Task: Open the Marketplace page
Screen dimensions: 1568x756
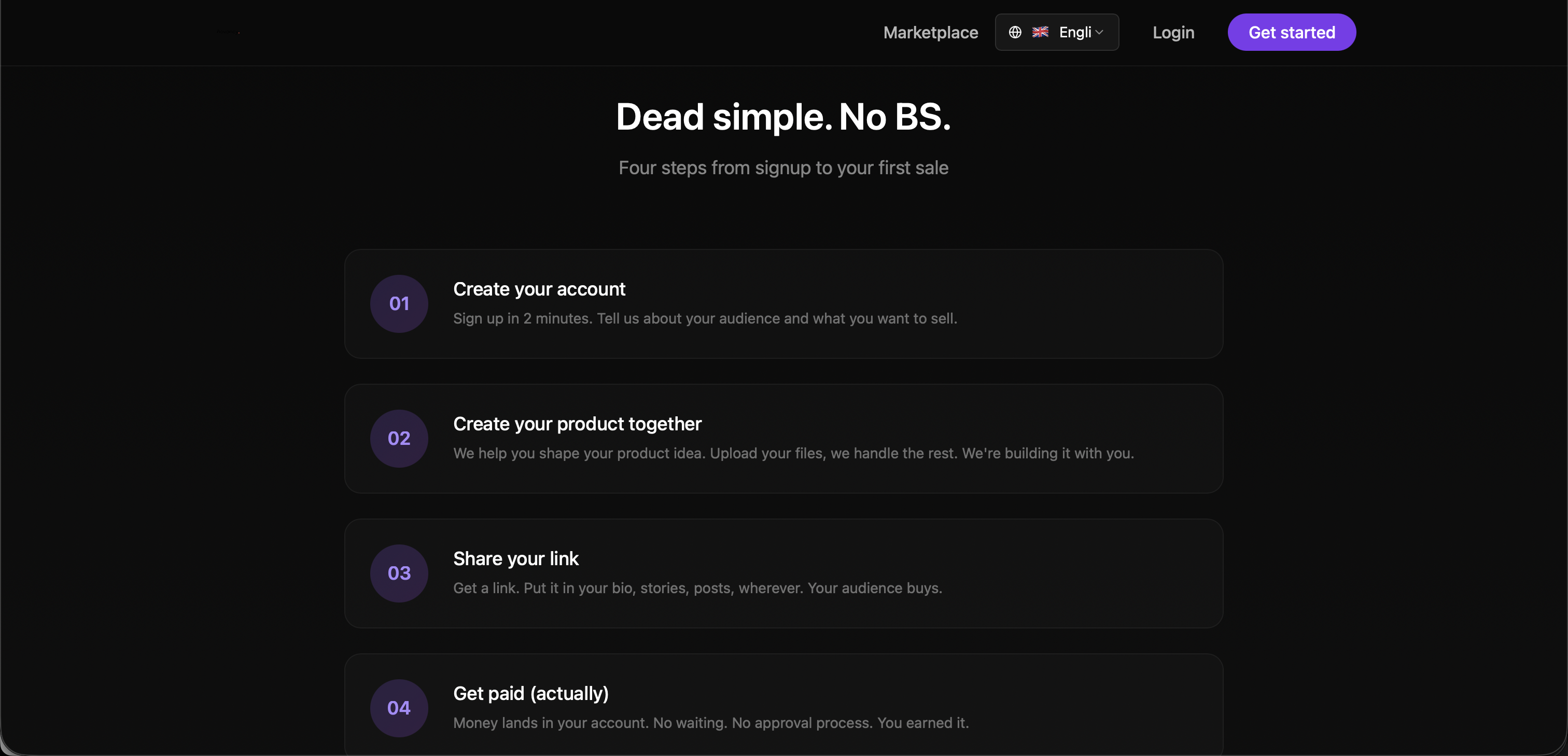Action: pyautogui.click(x=930, y=32)
